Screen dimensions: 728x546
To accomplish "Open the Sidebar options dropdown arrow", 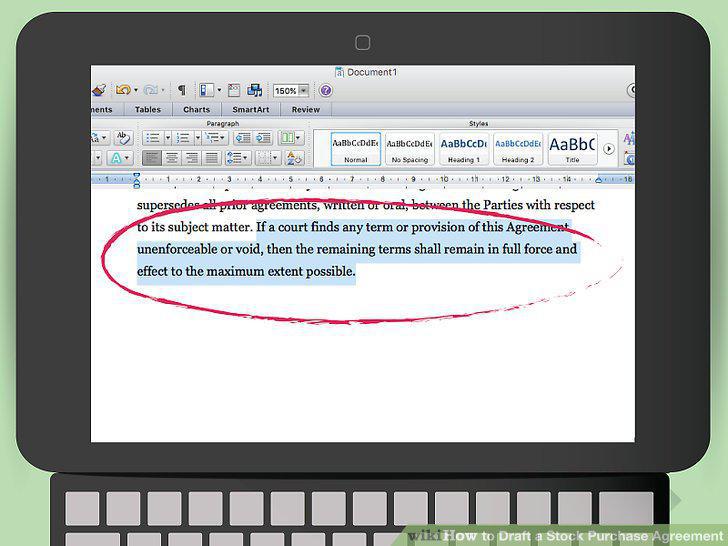I will click(x=219, y=90).
